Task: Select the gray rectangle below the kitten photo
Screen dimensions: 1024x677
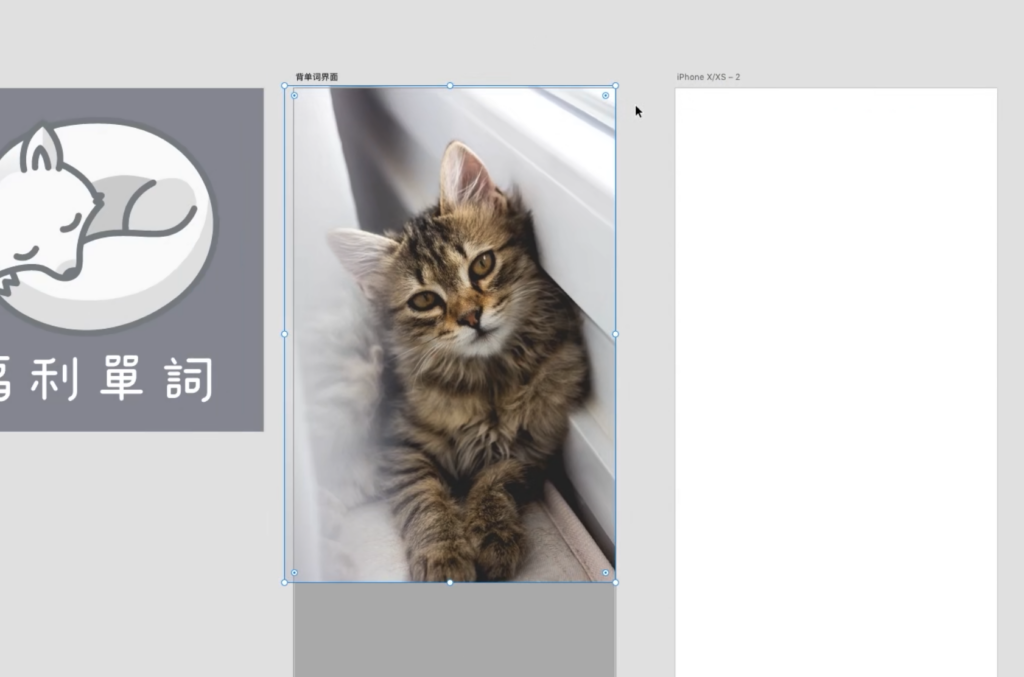Action: point(454,630)
